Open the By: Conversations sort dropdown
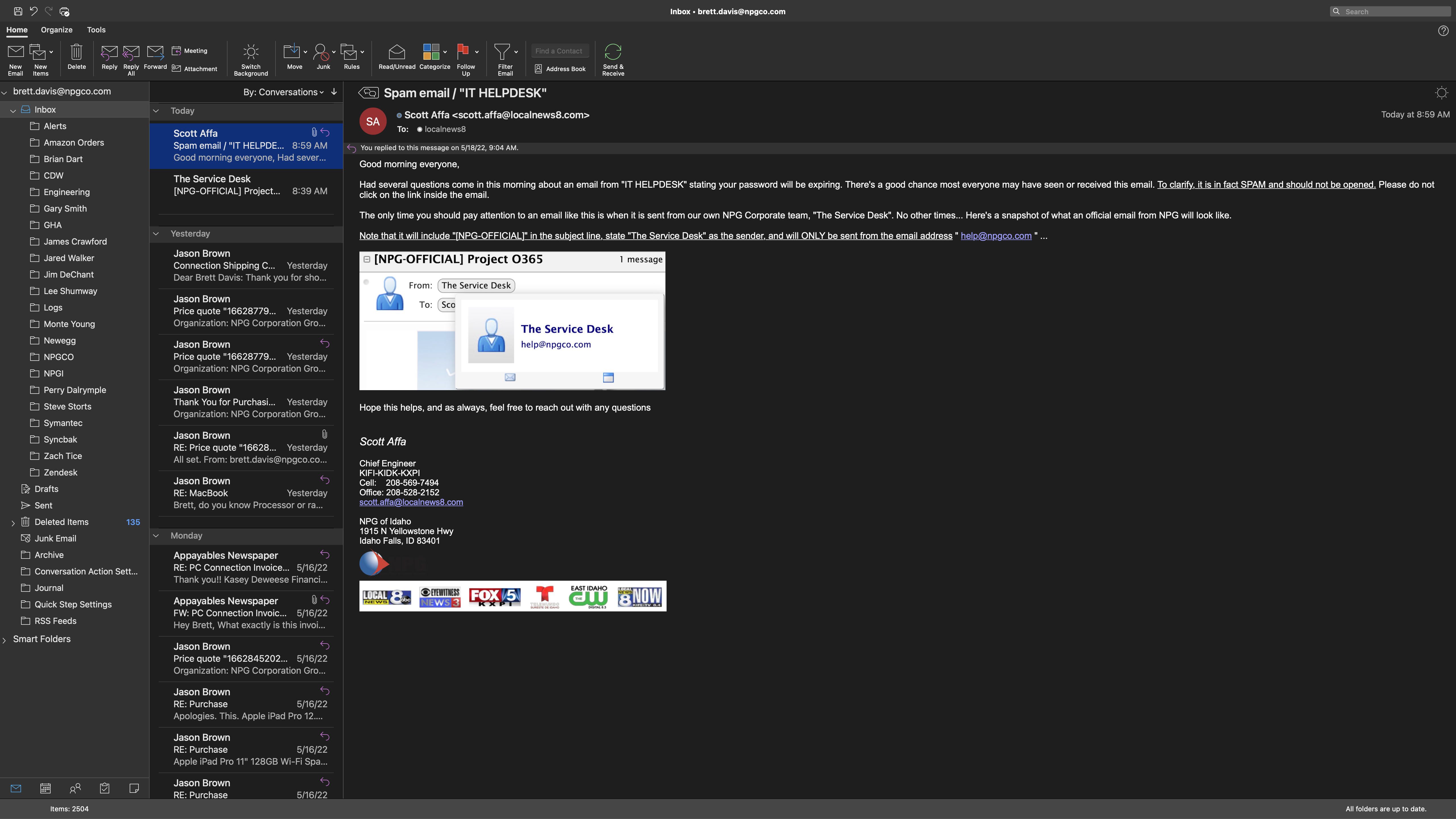This screenshot has width=1456, height=819. point(284,92)
